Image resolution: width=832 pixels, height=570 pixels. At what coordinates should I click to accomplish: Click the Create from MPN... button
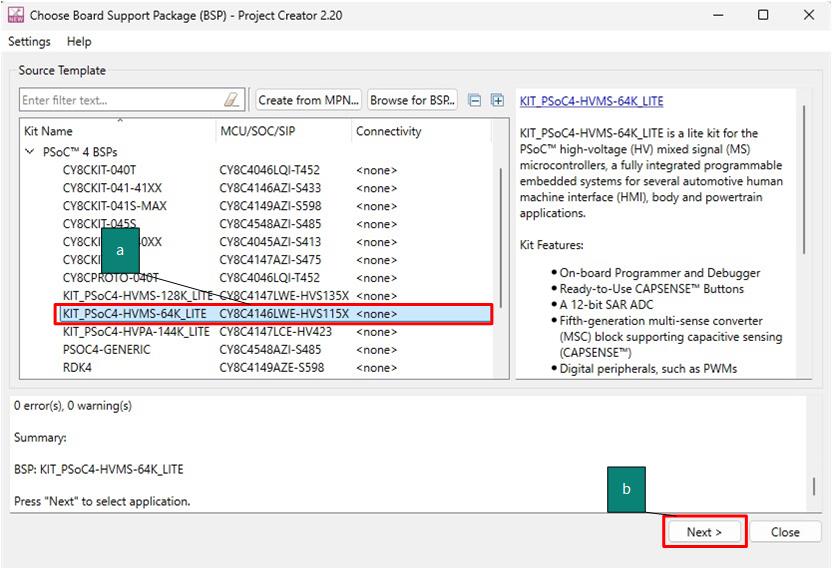click(x=308, y=100)
